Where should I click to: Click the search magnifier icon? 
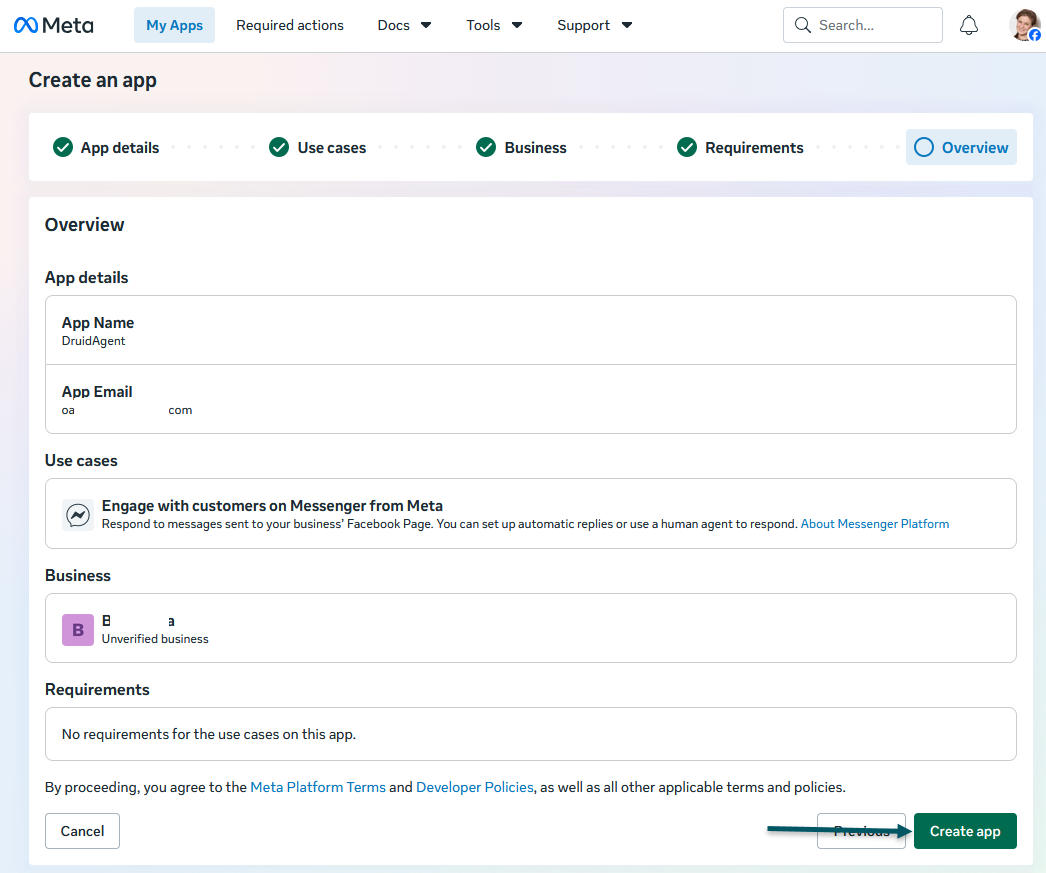803,25
